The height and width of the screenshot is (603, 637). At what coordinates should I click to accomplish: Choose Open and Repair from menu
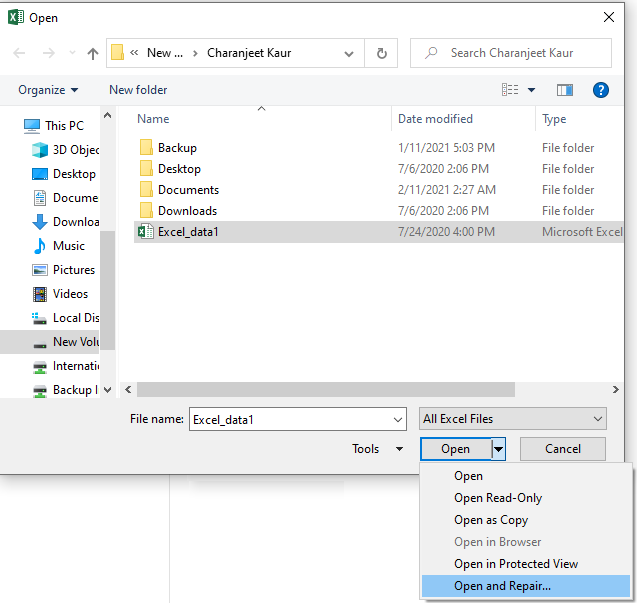click(x=502, y=586)
